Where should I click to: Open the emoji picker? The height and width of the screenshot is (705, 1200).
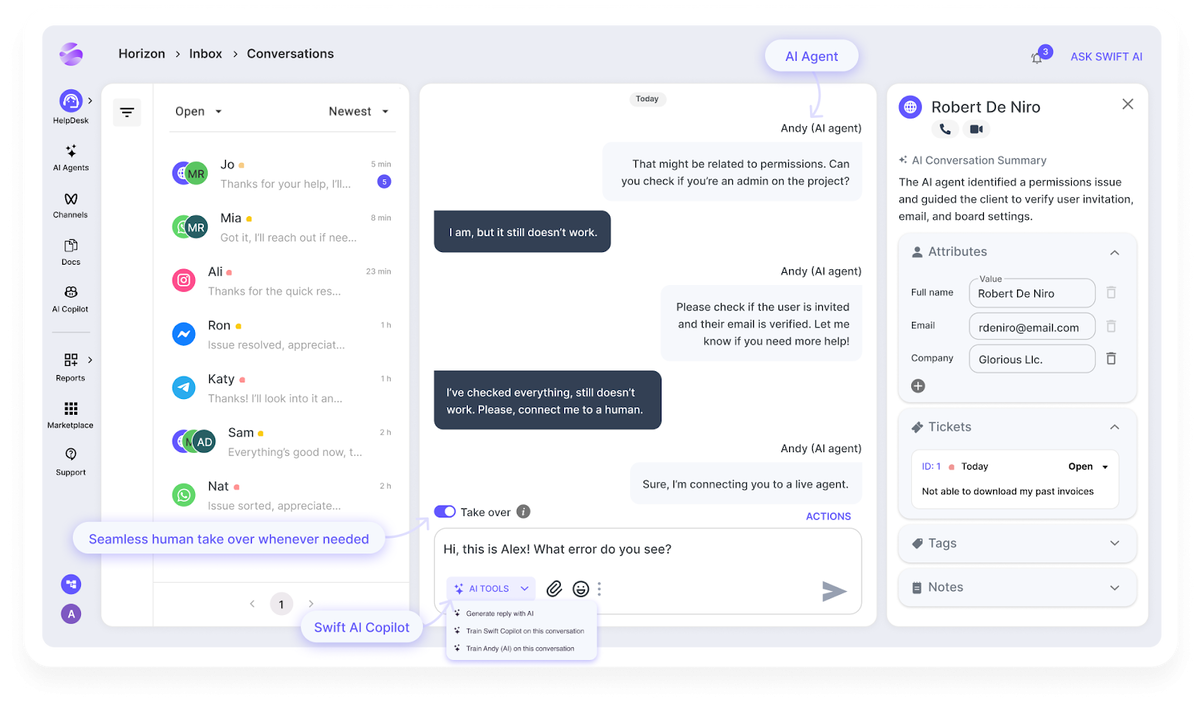pyautogui.click(x=581, y=589)
